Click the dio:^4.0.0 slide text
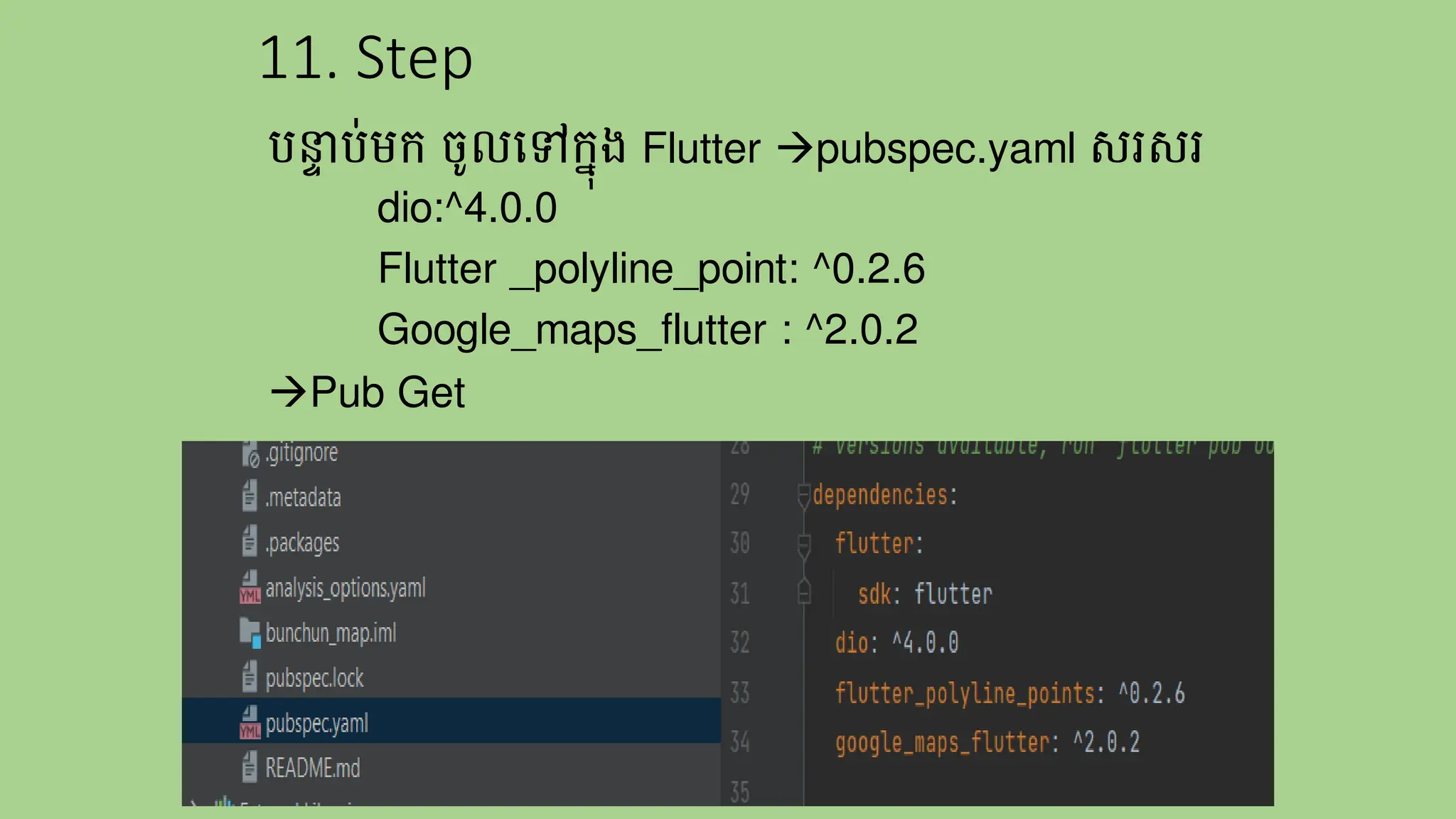The width and height of the screenshot is (1456, 819). click(466, 208)
